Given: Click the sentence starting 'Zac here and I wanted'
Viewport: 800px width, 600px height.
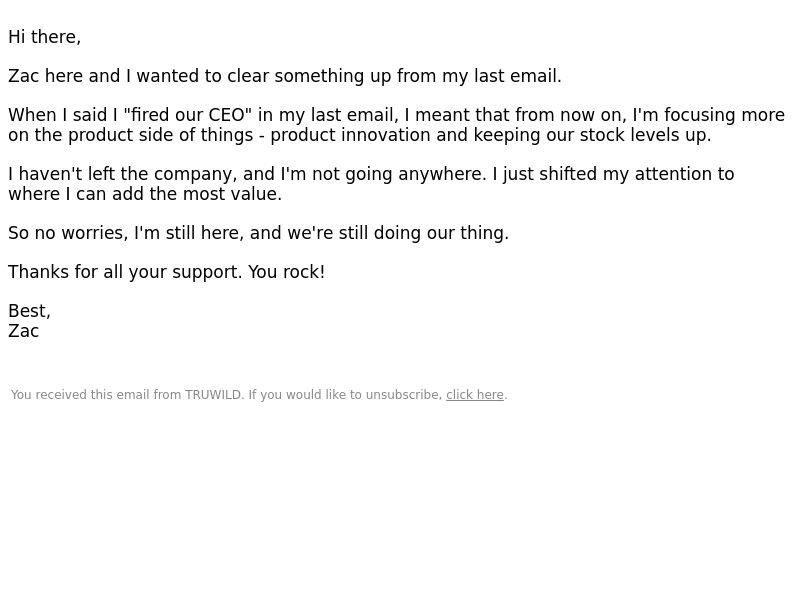Looking at the screenshot, I should (x=285, y=76).
